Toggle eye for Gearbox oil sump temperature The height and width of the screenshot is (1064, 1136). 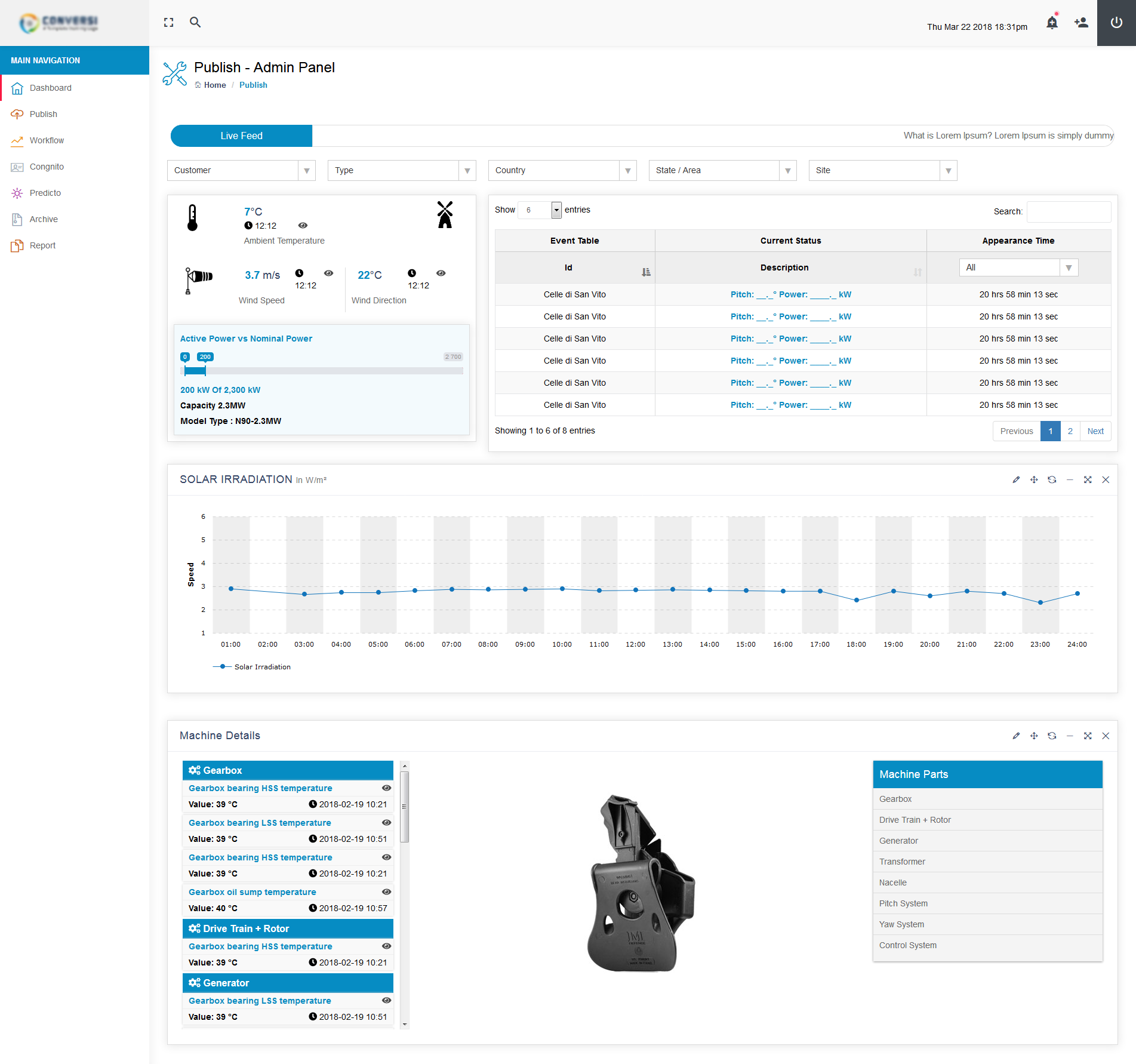386,892
